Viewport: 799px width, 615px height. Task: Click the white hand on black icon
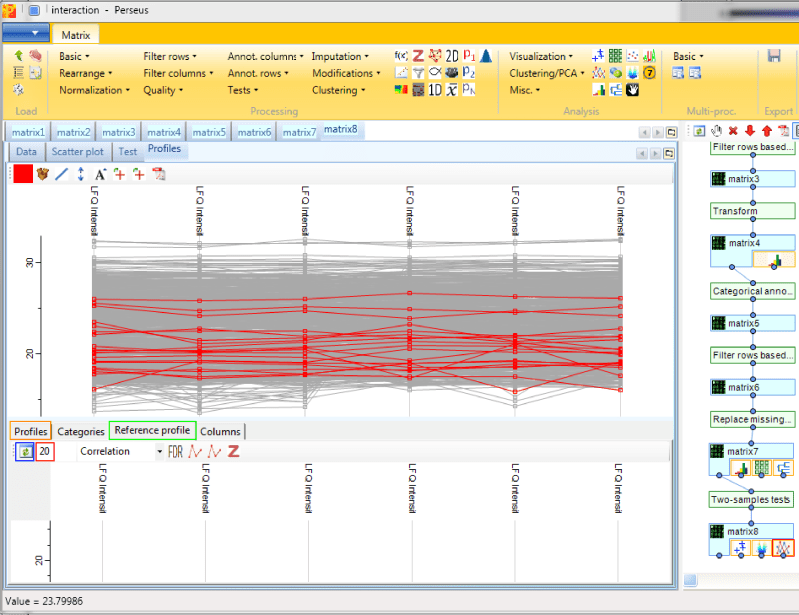tap(632, 90)
